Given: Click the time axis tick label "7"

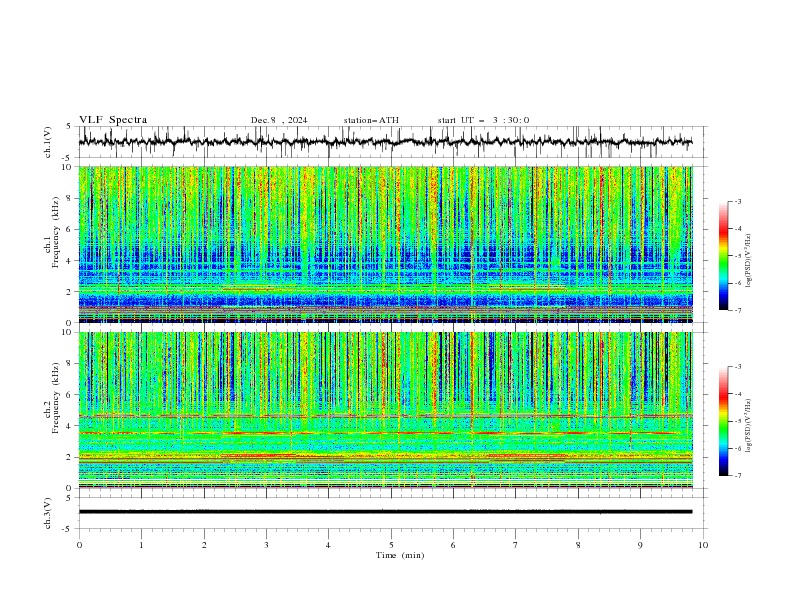Looking at the screenshot, I should (516, 545).
